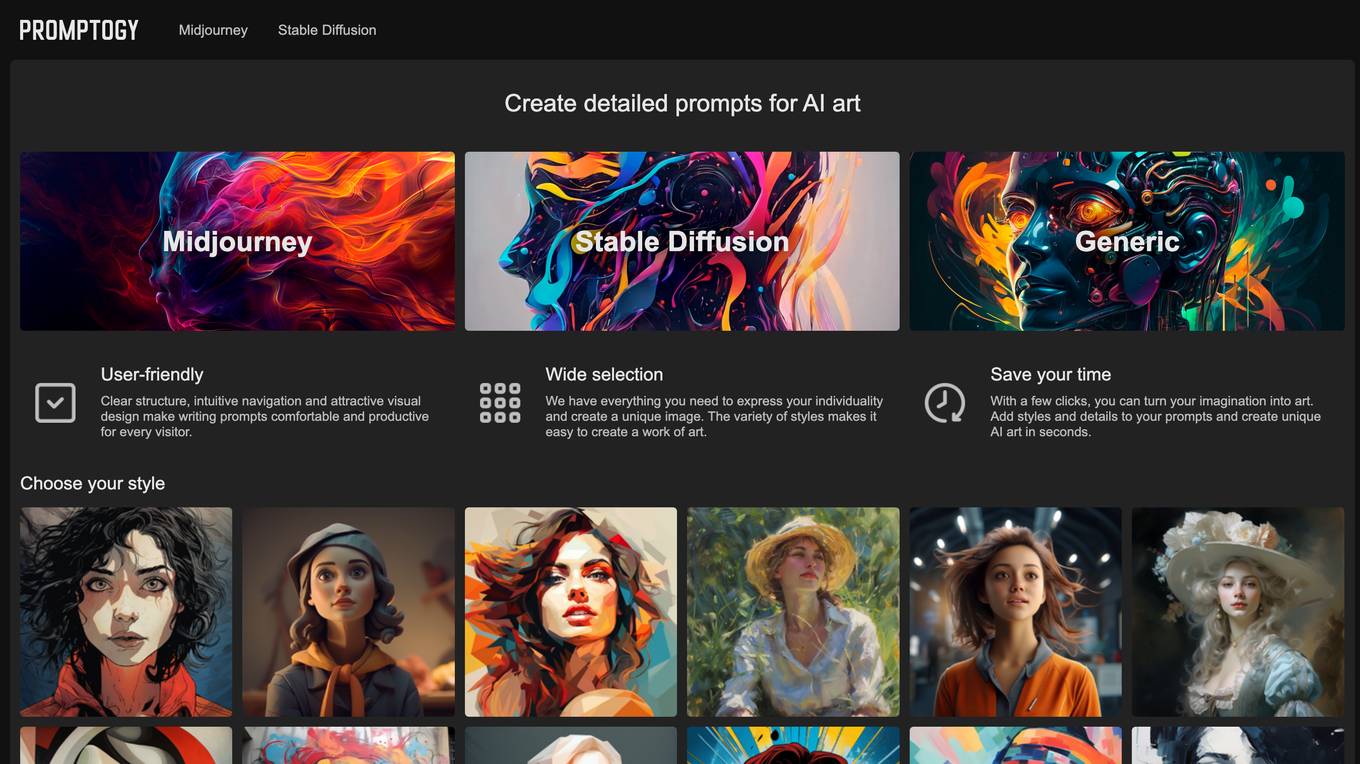Click the Wide selection grid icon
The image size is (1360, 764).
pyautogui.click(x=500, y=403)
